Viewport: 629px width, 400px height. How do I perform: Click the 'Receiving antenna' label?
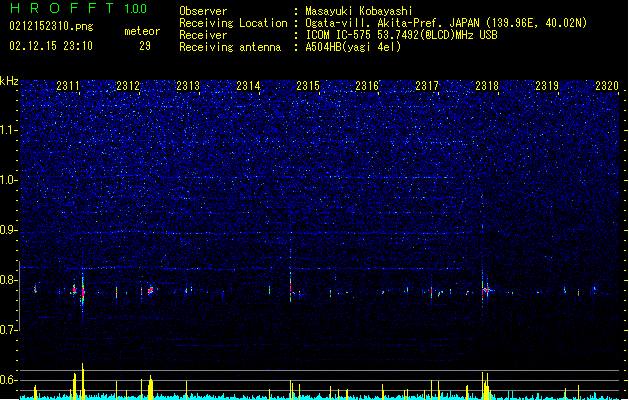coord(230,47)
